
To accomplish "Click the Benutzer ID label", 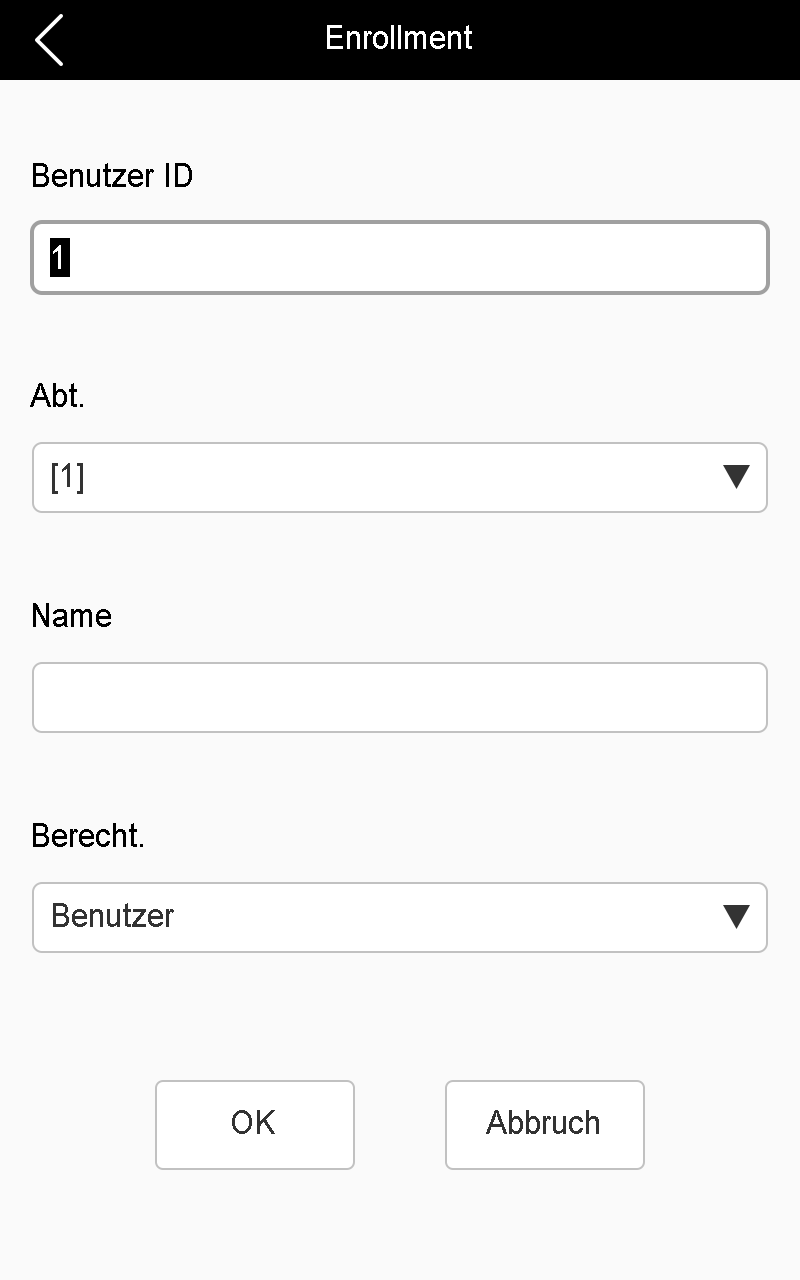I will coord(112,176).
